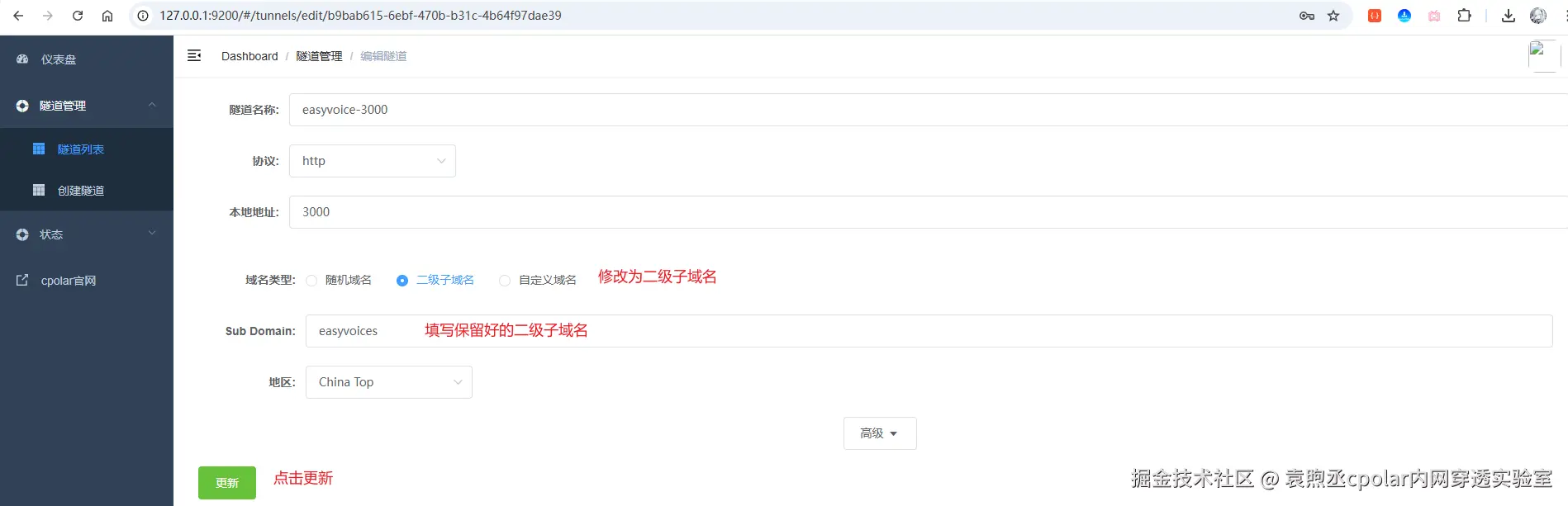The width and height of the screenshot is (1568, 506).
Task: Go to Dashboard breadcrumb link
Action: click(x=249, y=56)
